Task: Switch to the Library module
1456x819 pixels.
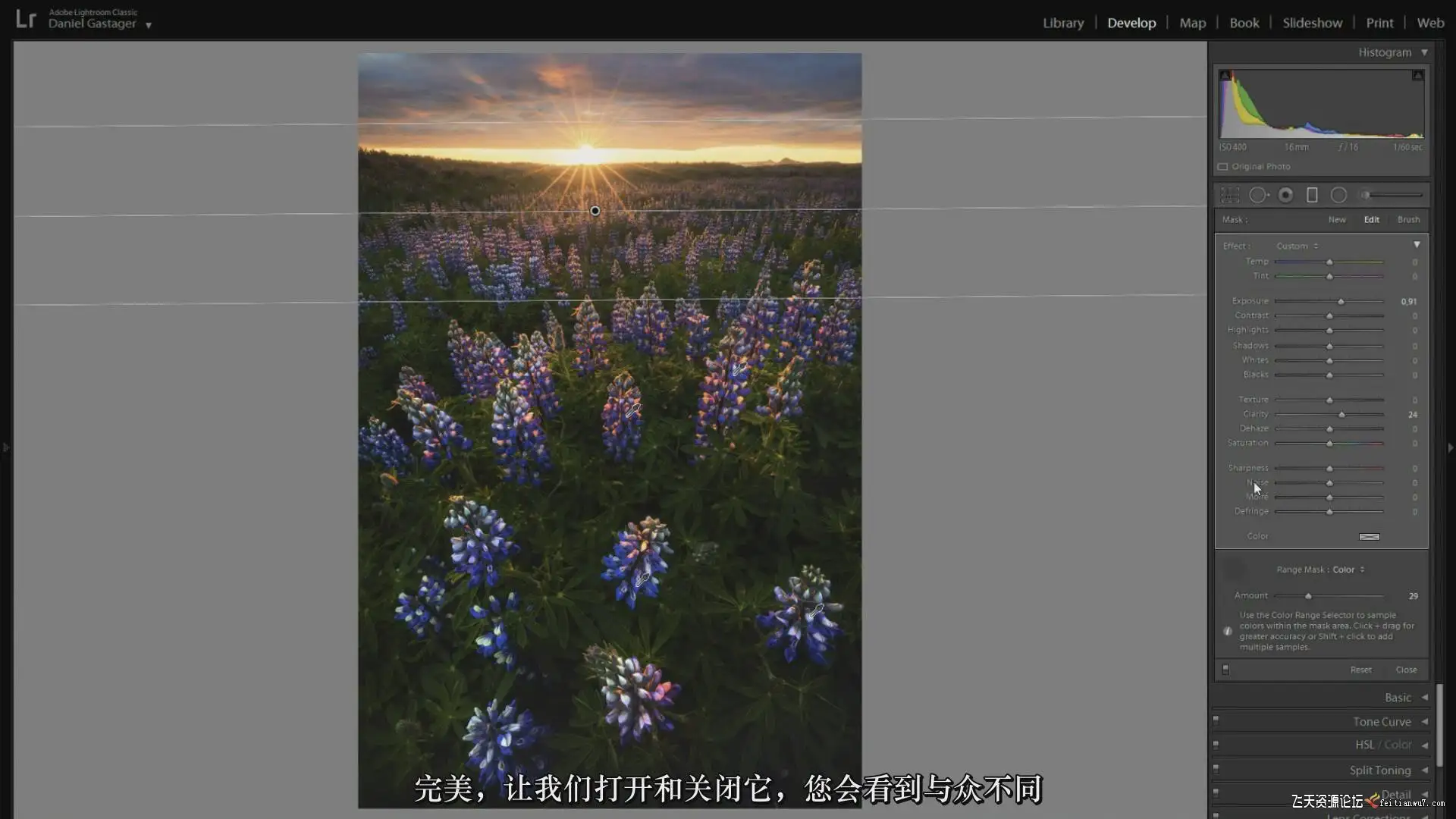Action: tap(1062, 23)
